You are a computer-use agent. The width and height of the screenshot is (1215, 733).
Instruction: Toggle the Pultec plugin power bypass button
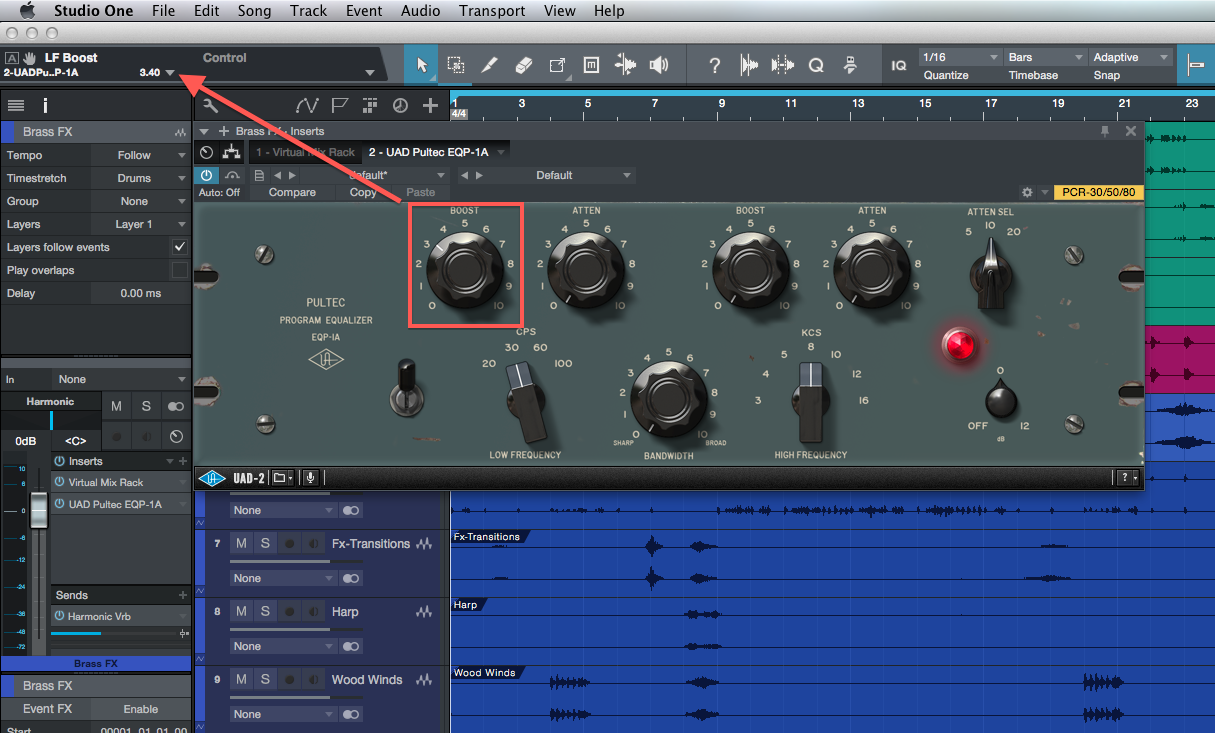pyautogui.click(x=207, y=175)
